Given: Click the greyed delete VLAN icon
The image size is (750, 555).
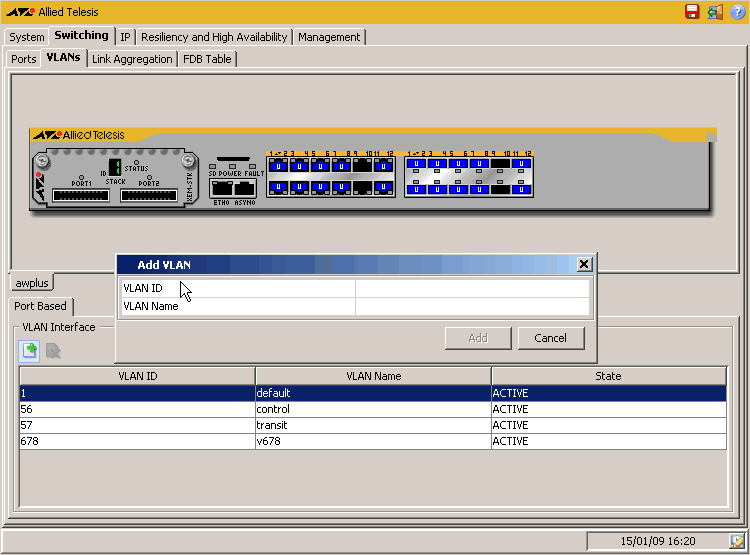Looking at the screenshot, I should (x=53, y=351).
